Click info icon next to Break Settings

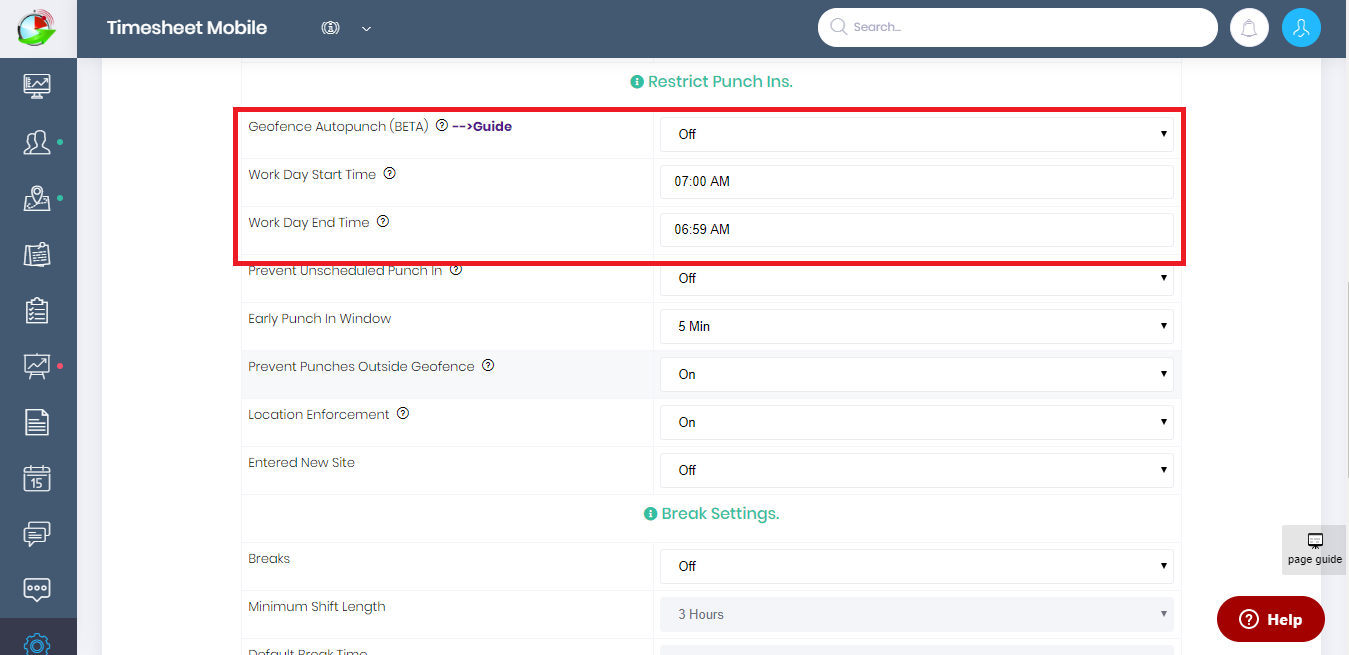pyautogui.click(x=651, y=514)
